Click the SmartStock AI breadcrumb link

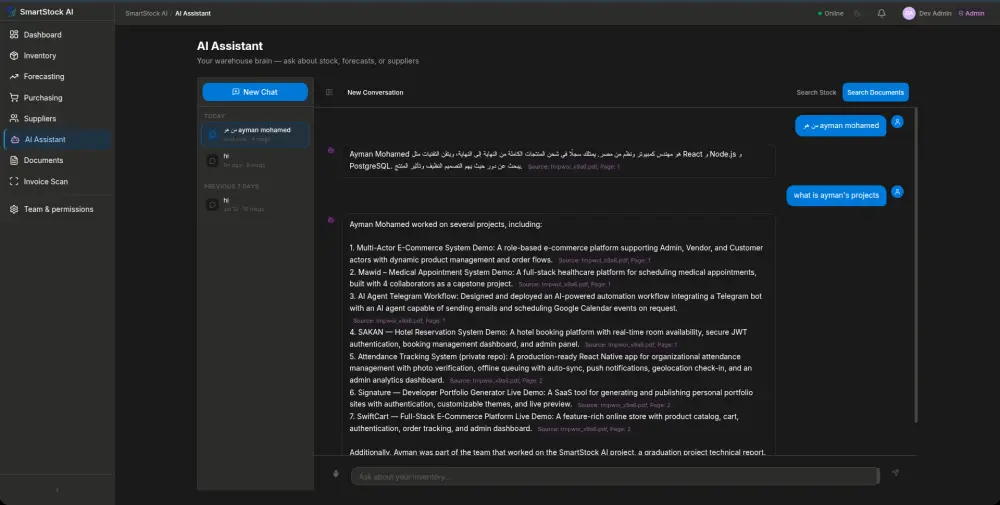pyautogui.click(x=146, y=13)
